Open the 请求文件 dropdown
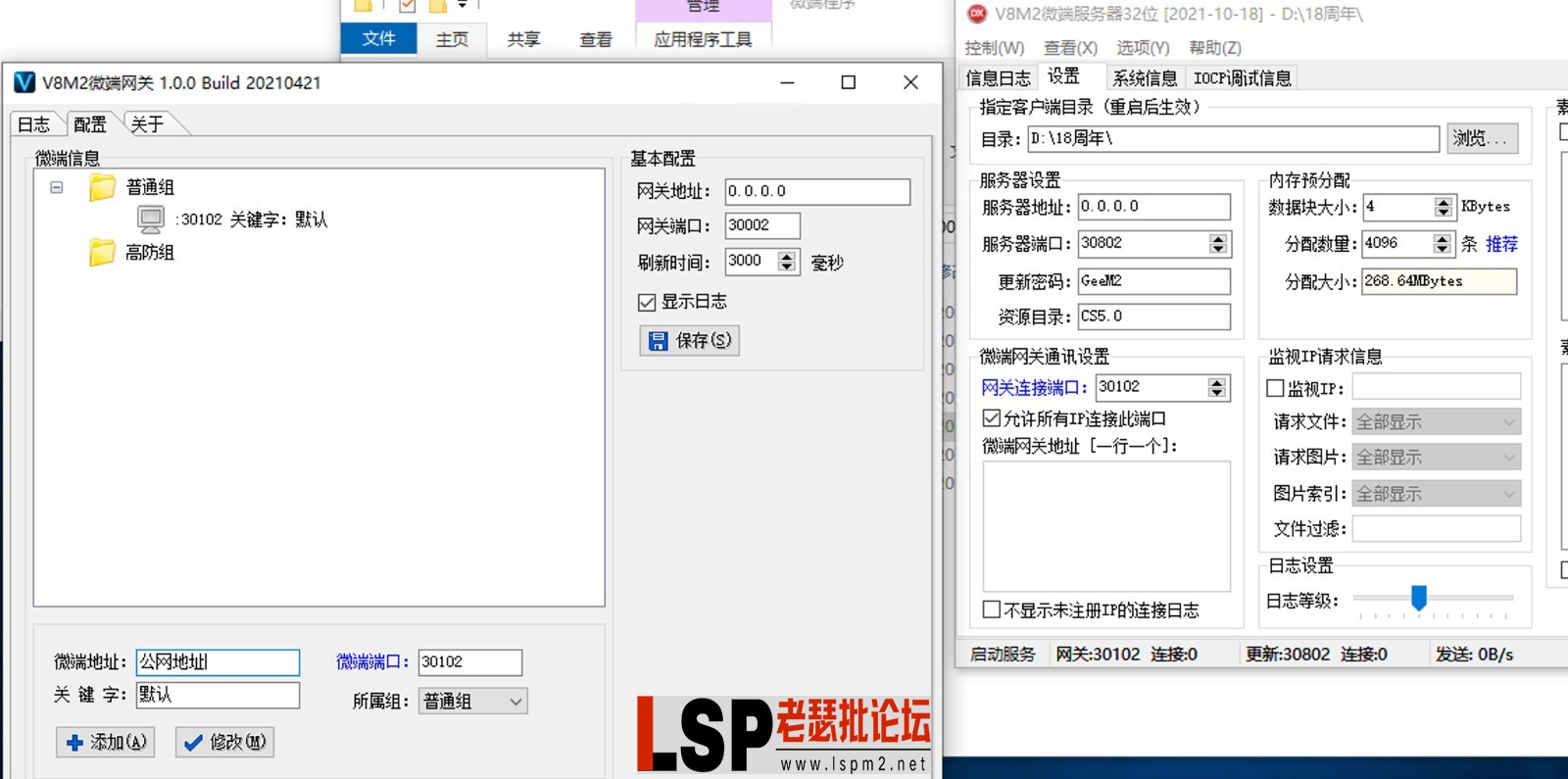This screenshot has height=779, width=1568. tap(1437, 422)
